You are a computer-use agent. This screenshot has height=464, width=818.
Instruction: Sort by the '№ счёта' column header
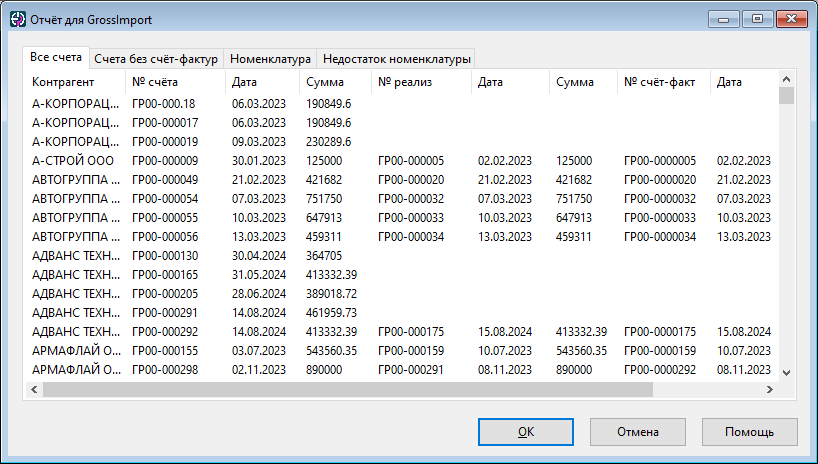[176, 82]
